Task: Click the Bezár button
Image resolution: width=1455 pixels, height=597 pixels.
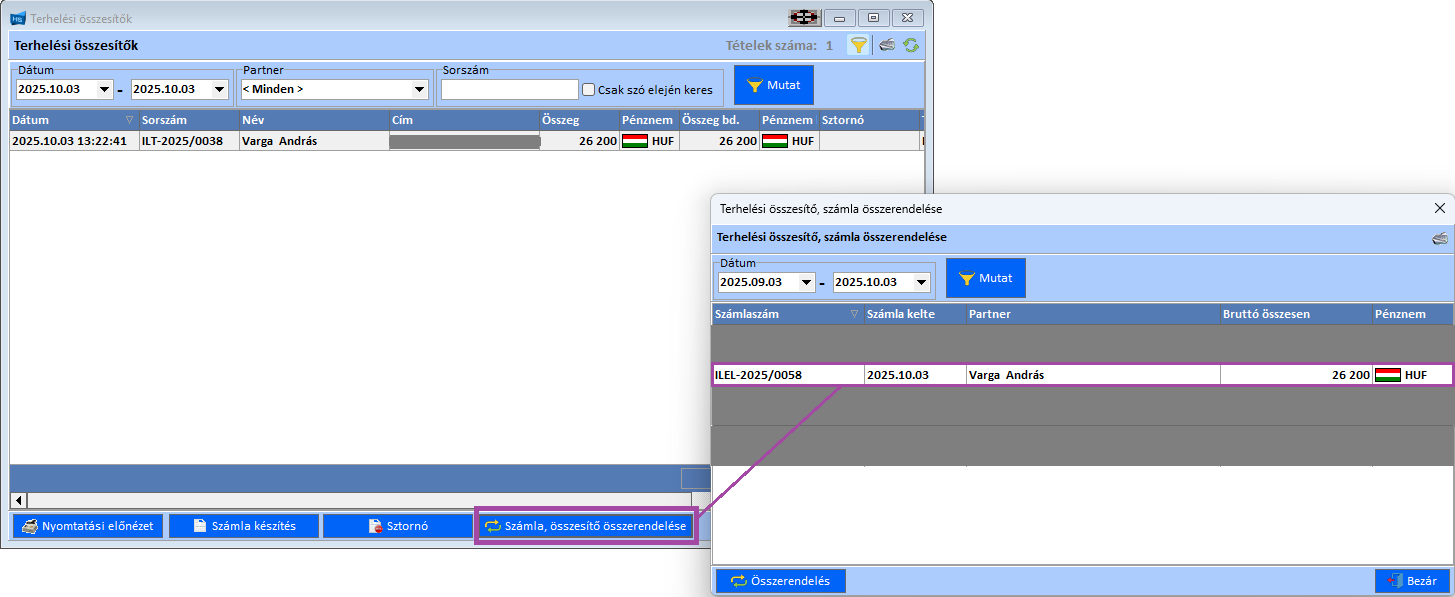Action: pyautogui.click(x=1411, y=581)
